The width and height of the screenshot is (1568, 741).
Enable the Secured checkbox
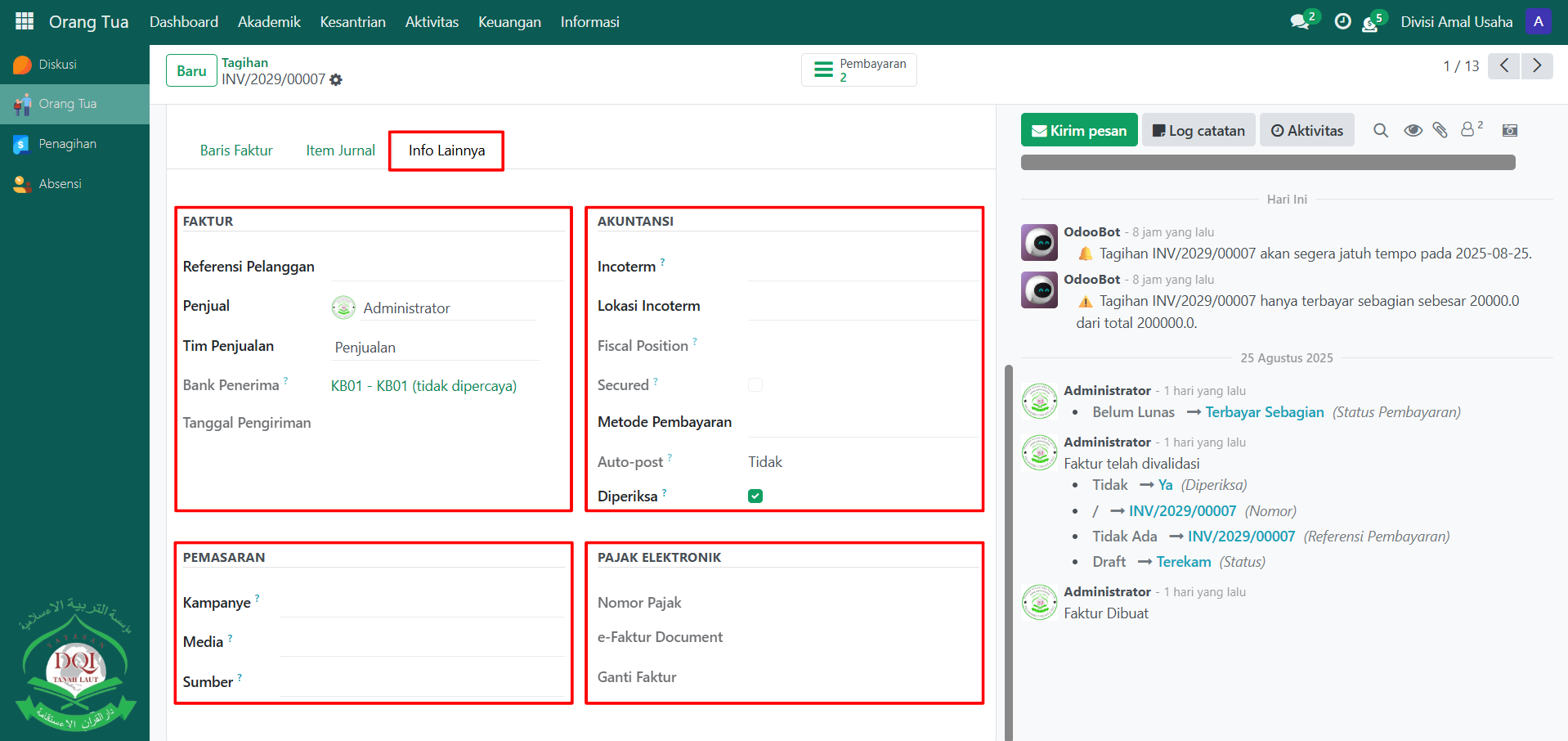[x=755, y=385]
